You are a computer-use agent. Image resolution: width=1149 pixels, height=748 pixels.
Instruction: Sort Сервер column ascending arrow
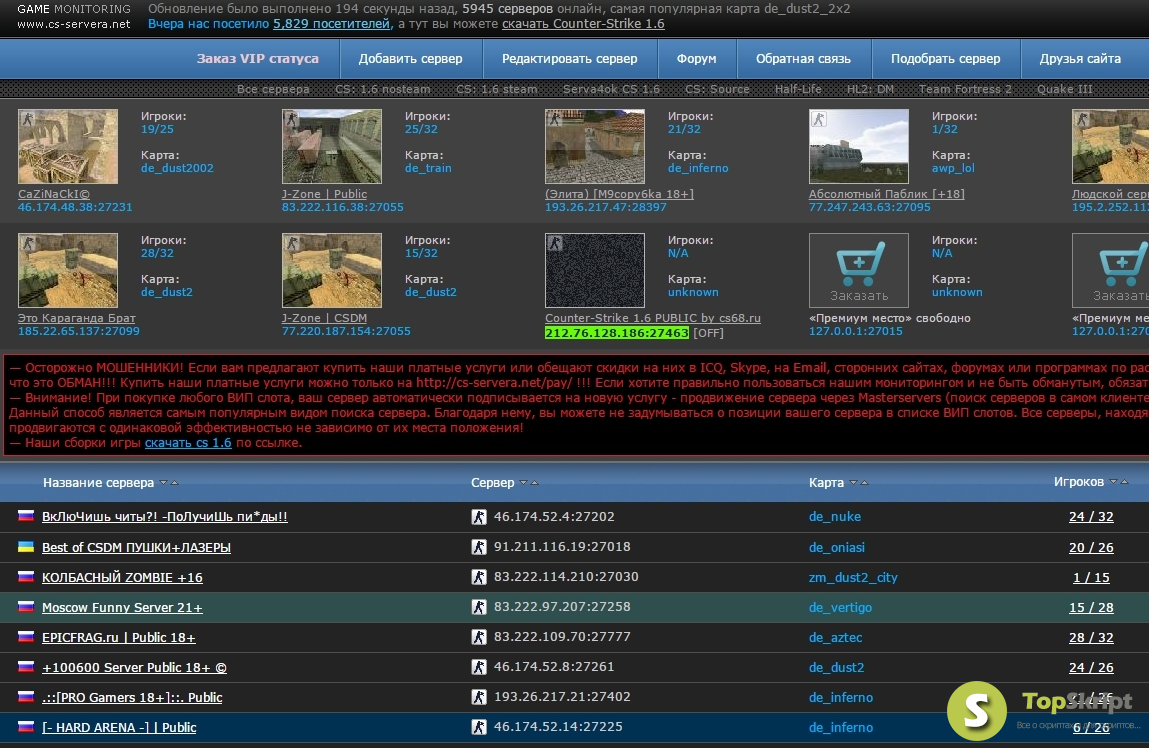click(x=534, y=483)
